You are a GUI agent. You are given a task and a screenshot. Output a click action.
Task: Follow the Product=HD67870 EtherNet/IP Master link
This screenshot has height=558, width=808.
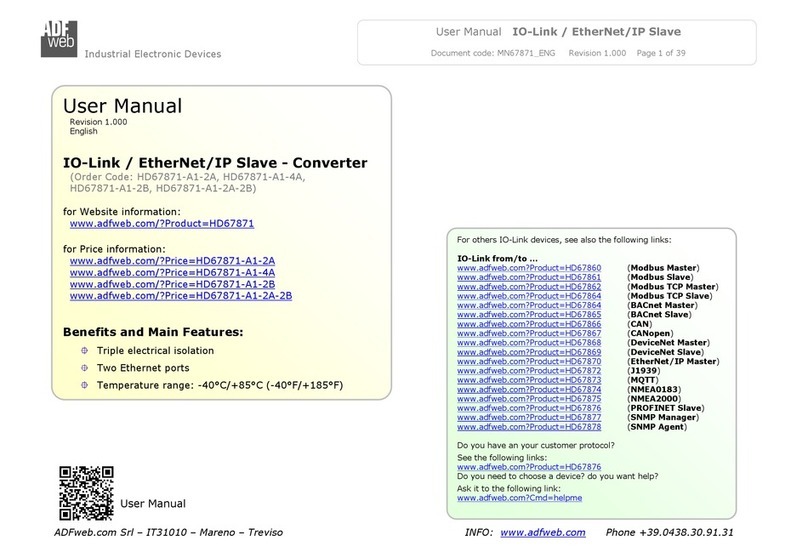pyautogui.click(x=529, y=361)
